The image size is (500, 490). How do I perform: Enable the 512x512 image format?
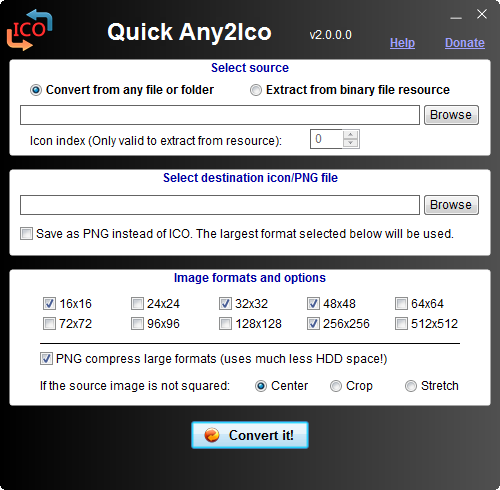tap(401, 324)
